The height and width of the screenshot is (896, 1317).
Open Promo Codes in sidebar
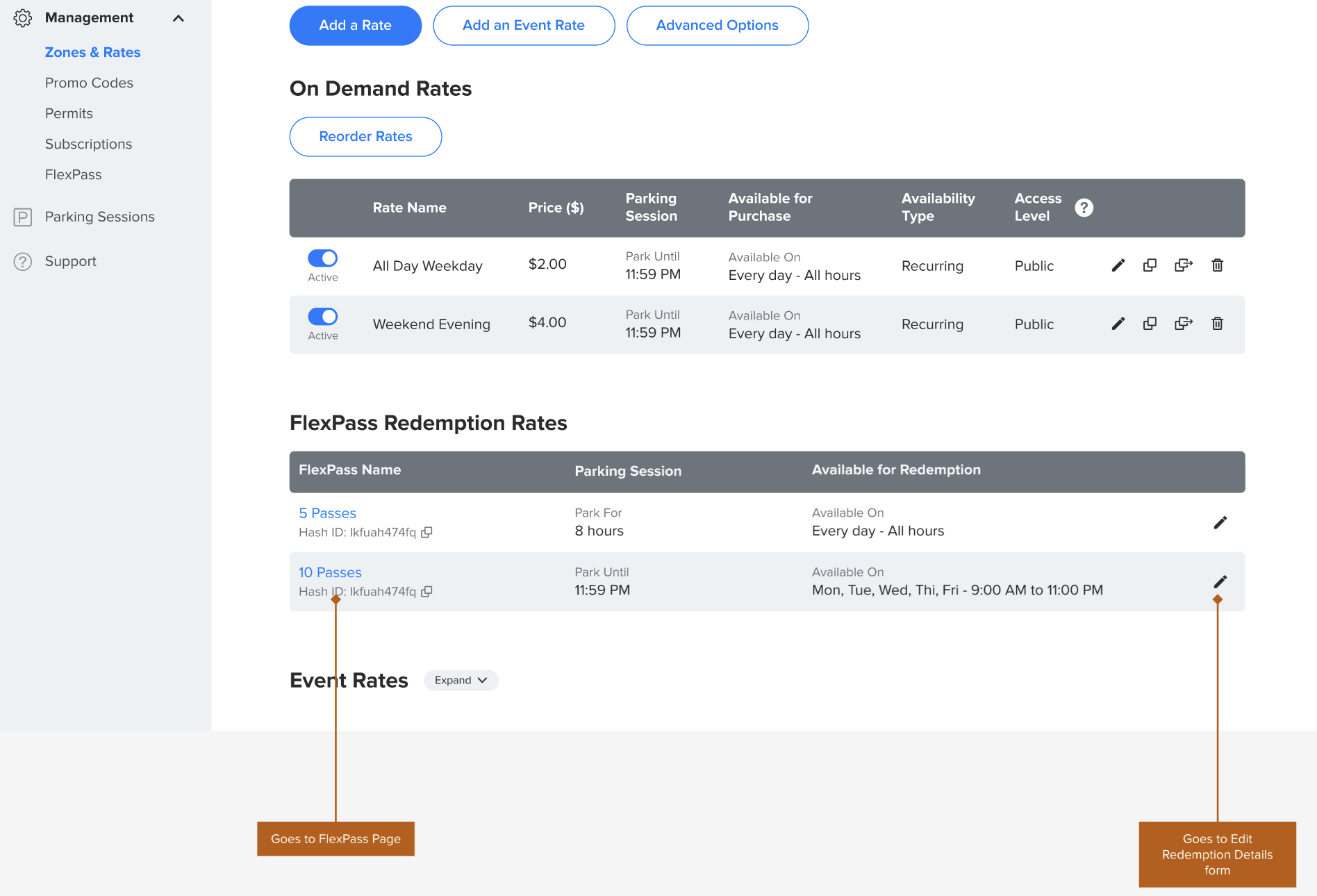coord(89,83)
